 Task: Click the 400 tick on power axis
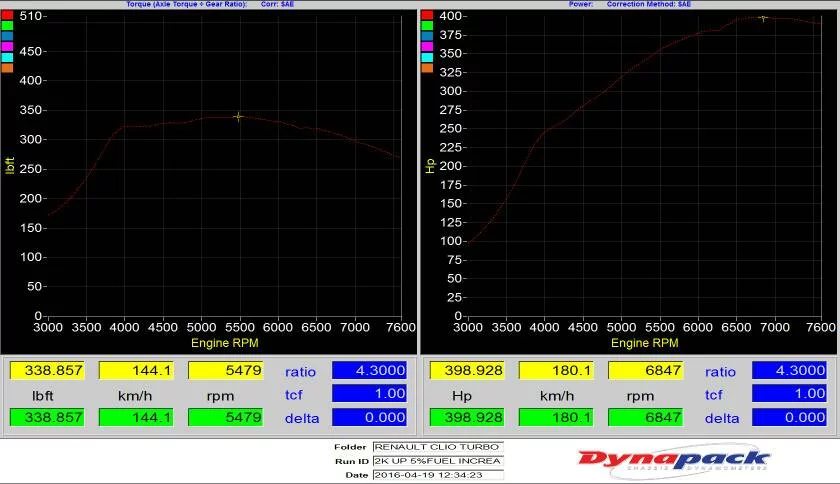[451, 16]
